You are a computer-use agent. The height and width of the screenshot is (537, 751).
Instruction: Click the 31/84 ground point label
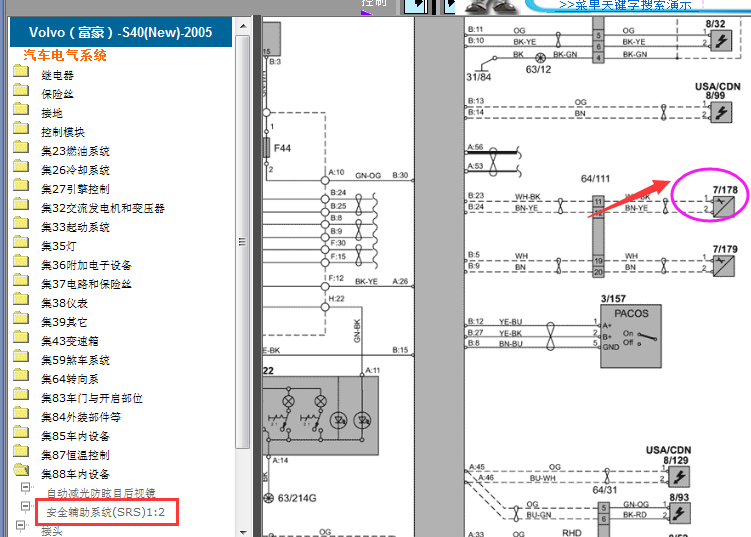pyautogui.click(x=478, y=77)
